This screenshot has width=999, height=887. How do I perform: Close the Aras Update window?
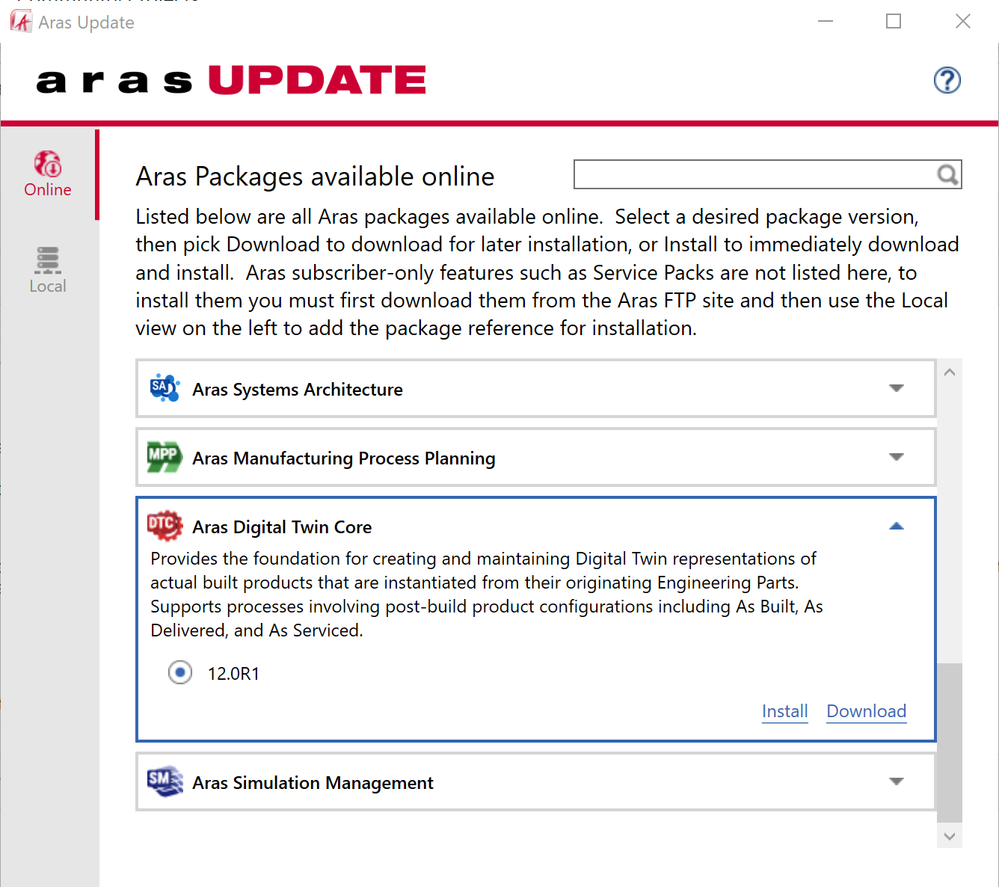(963, 21)
